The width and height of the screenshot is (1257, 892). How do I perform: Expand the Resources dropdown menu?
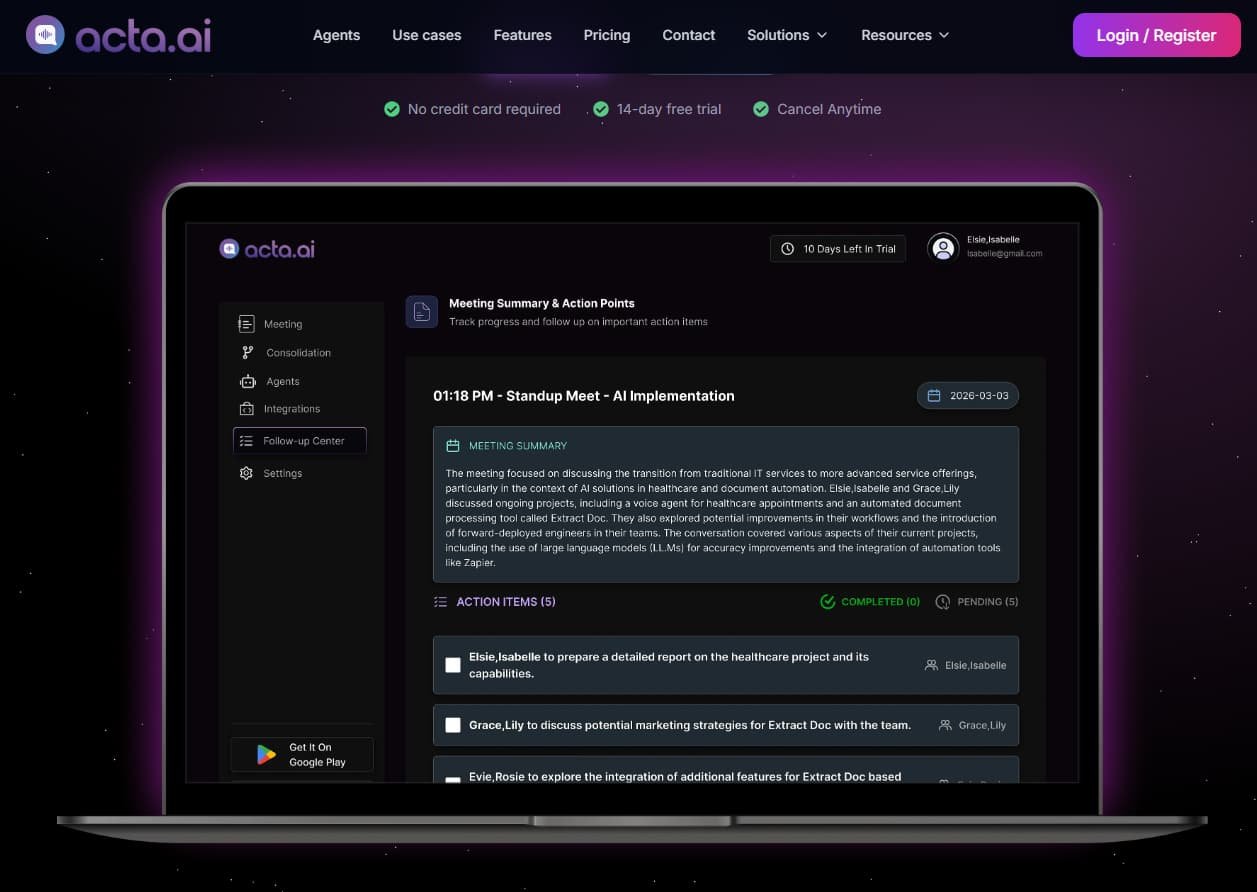point(905,35)
